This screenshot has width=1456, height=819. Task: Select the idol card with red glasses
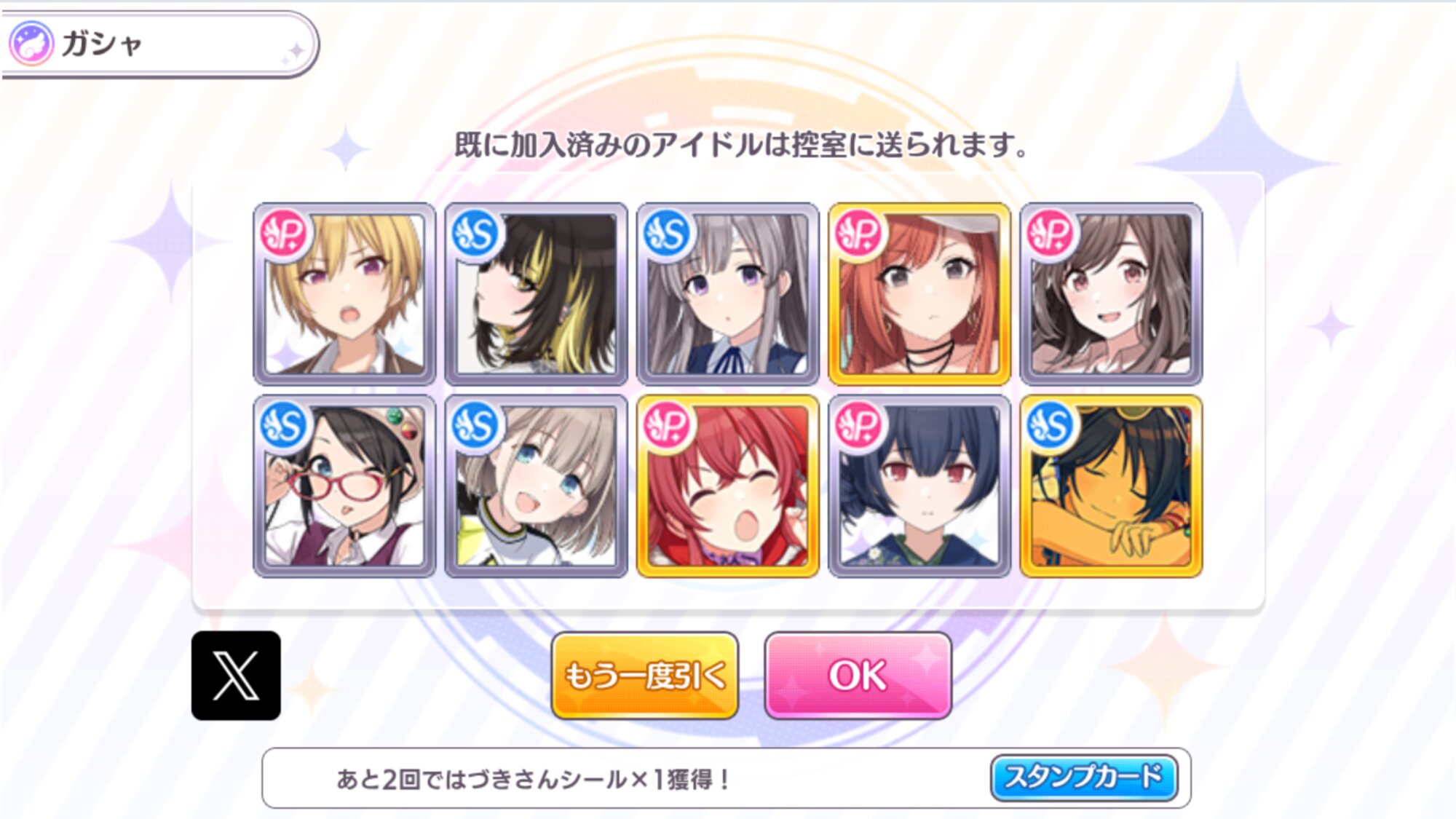pos(344,486)
